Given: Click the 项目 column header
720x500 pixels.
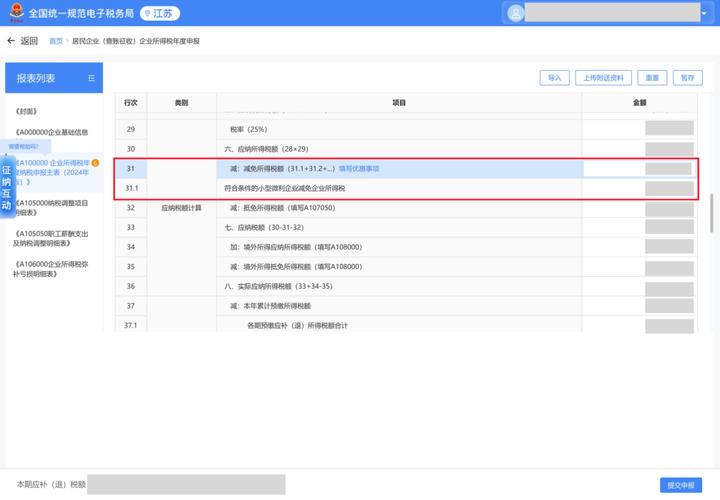Looking at the screenshot, I should (x=399, y=102).
